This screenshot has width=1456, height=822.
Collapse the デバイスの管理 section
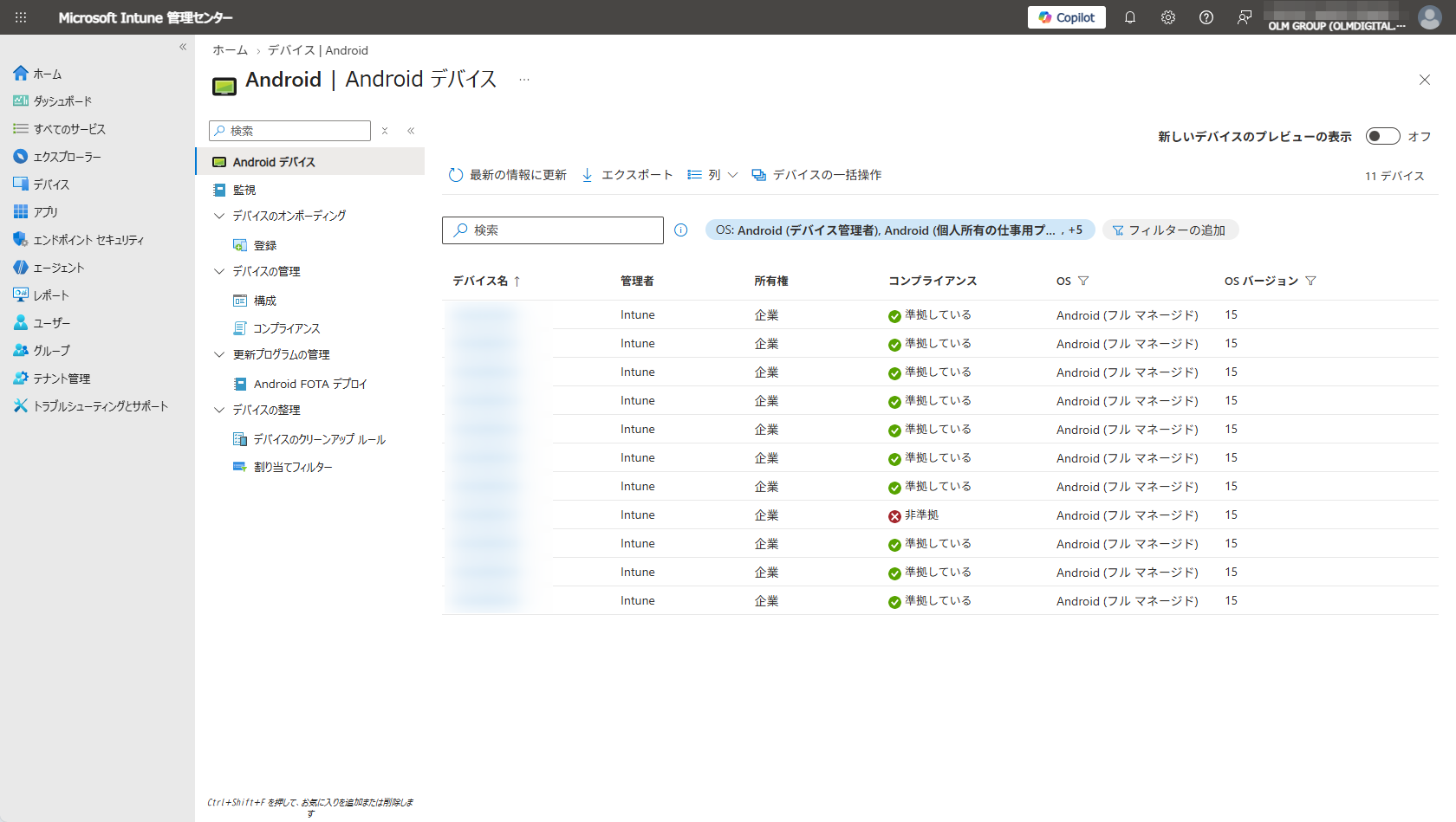[x=219, y=271]
